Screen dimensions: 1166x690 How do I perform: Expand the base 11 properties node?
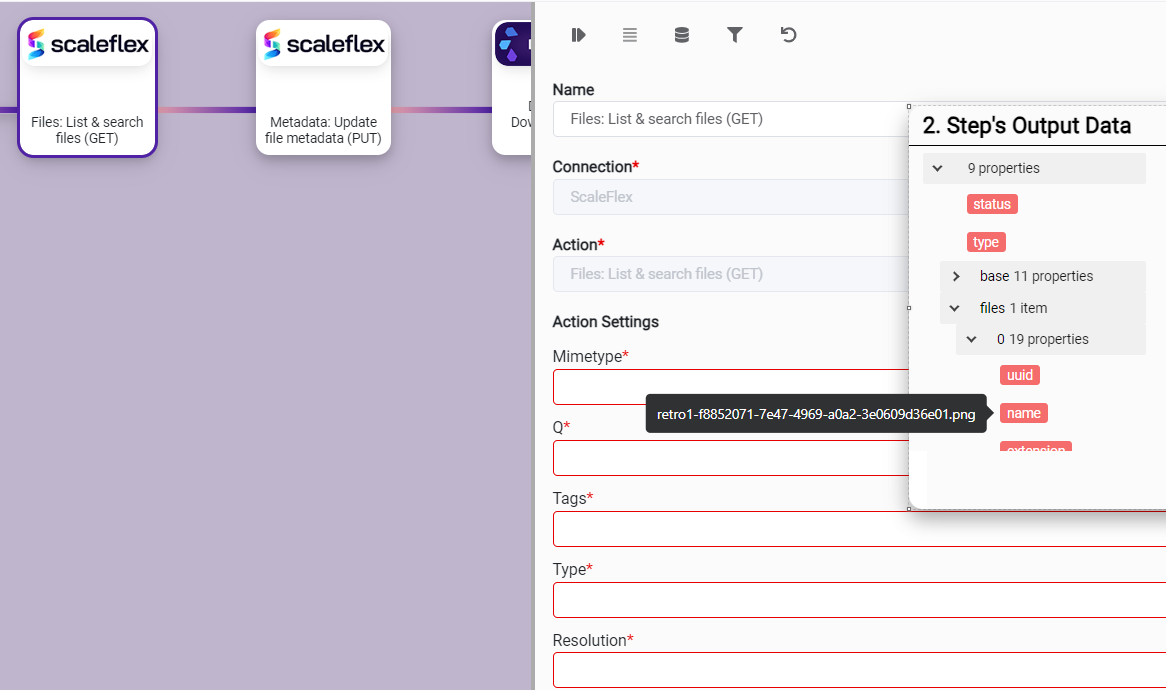pos(956,276)
